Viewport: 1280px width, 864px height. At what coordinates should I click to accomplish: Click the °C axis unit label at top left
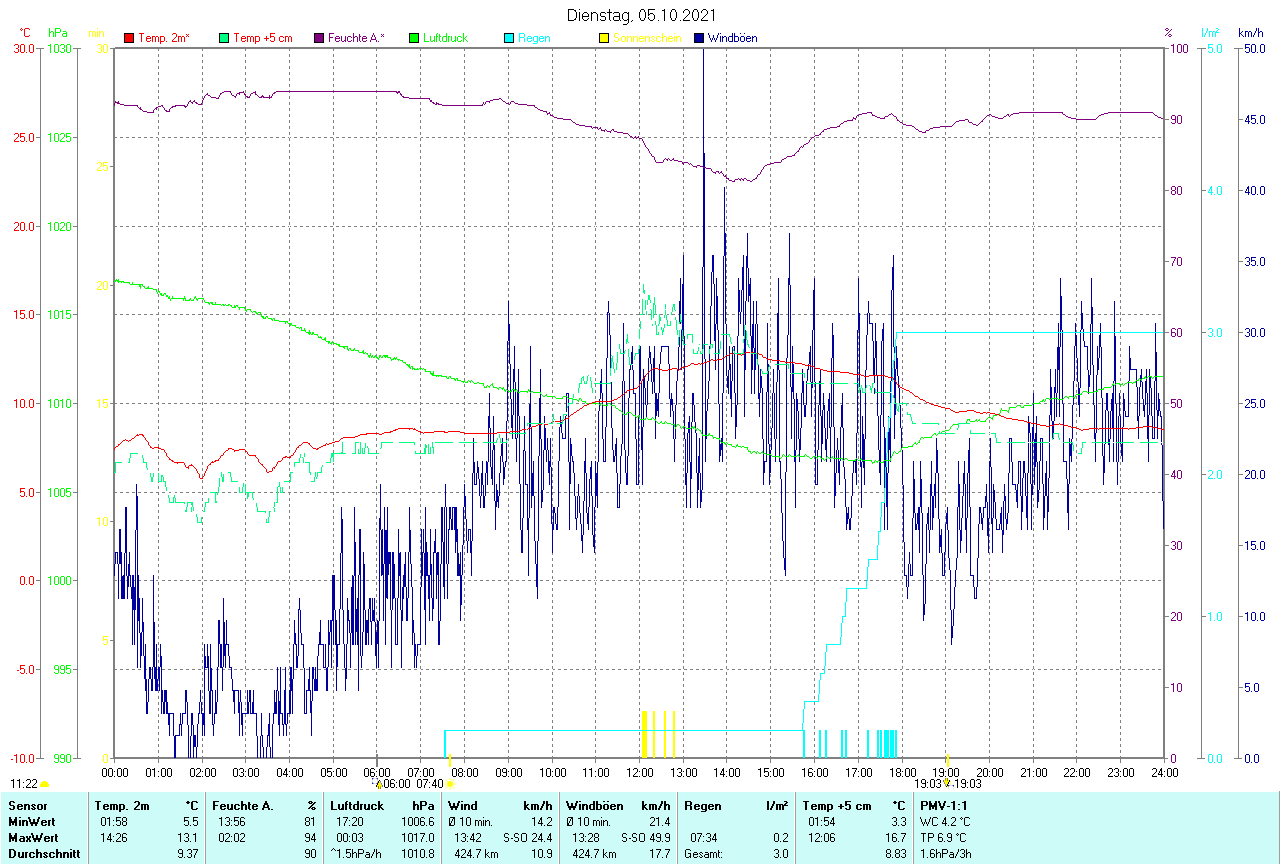tap(26, 33)
